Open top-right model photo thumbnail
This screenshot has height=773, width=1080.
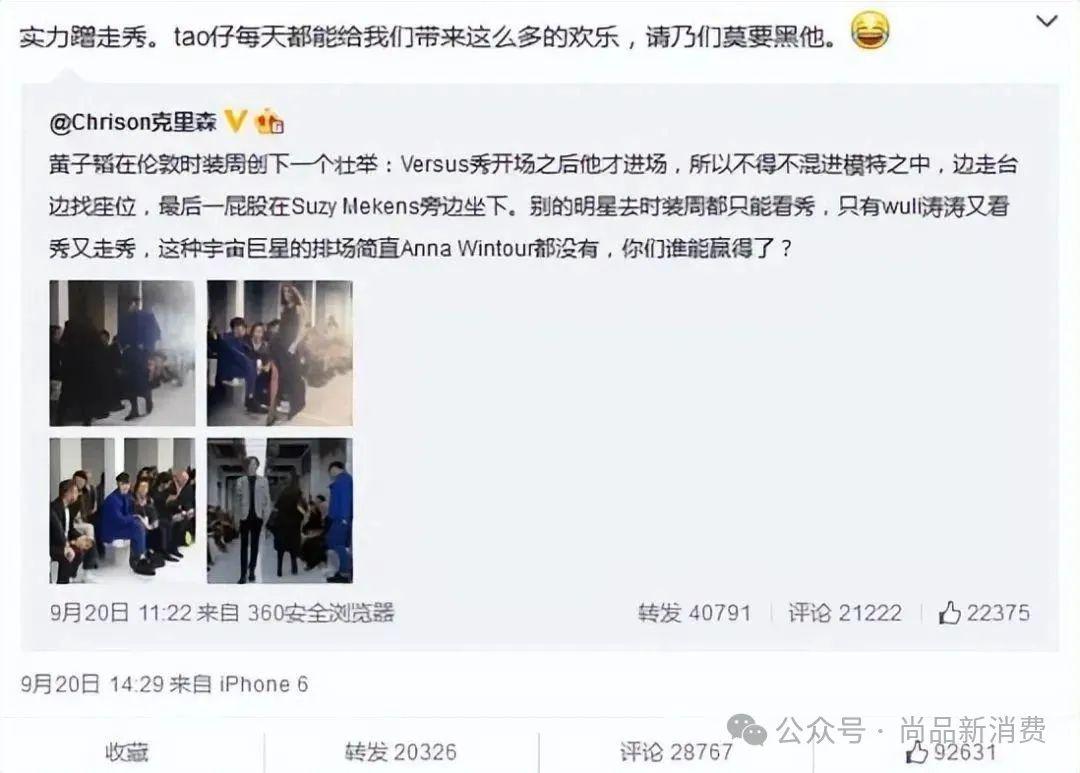tap(280, 353)
